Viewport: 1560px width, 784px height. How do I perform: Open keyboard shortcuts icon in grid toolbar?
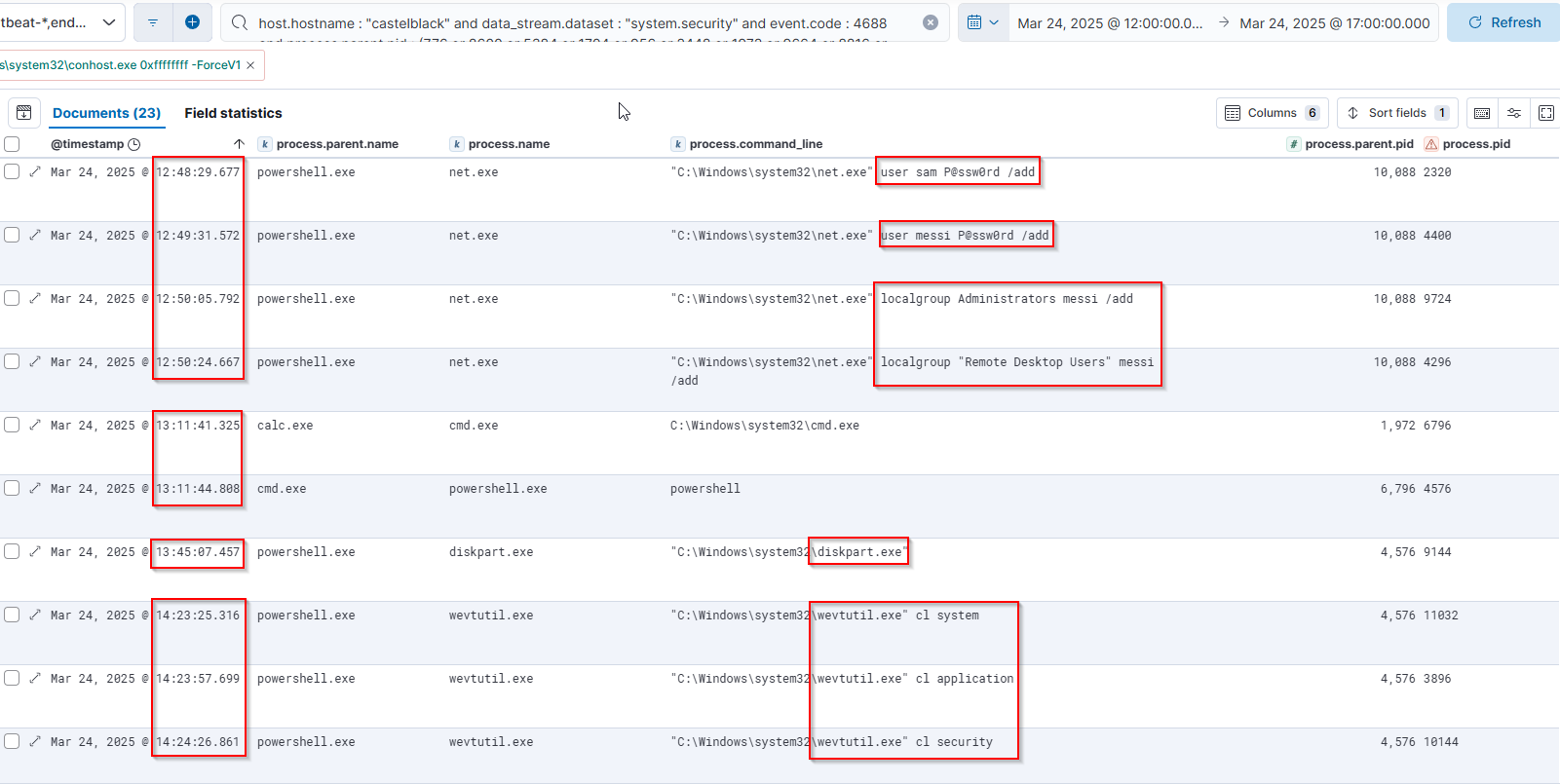tap(1482, 113)
